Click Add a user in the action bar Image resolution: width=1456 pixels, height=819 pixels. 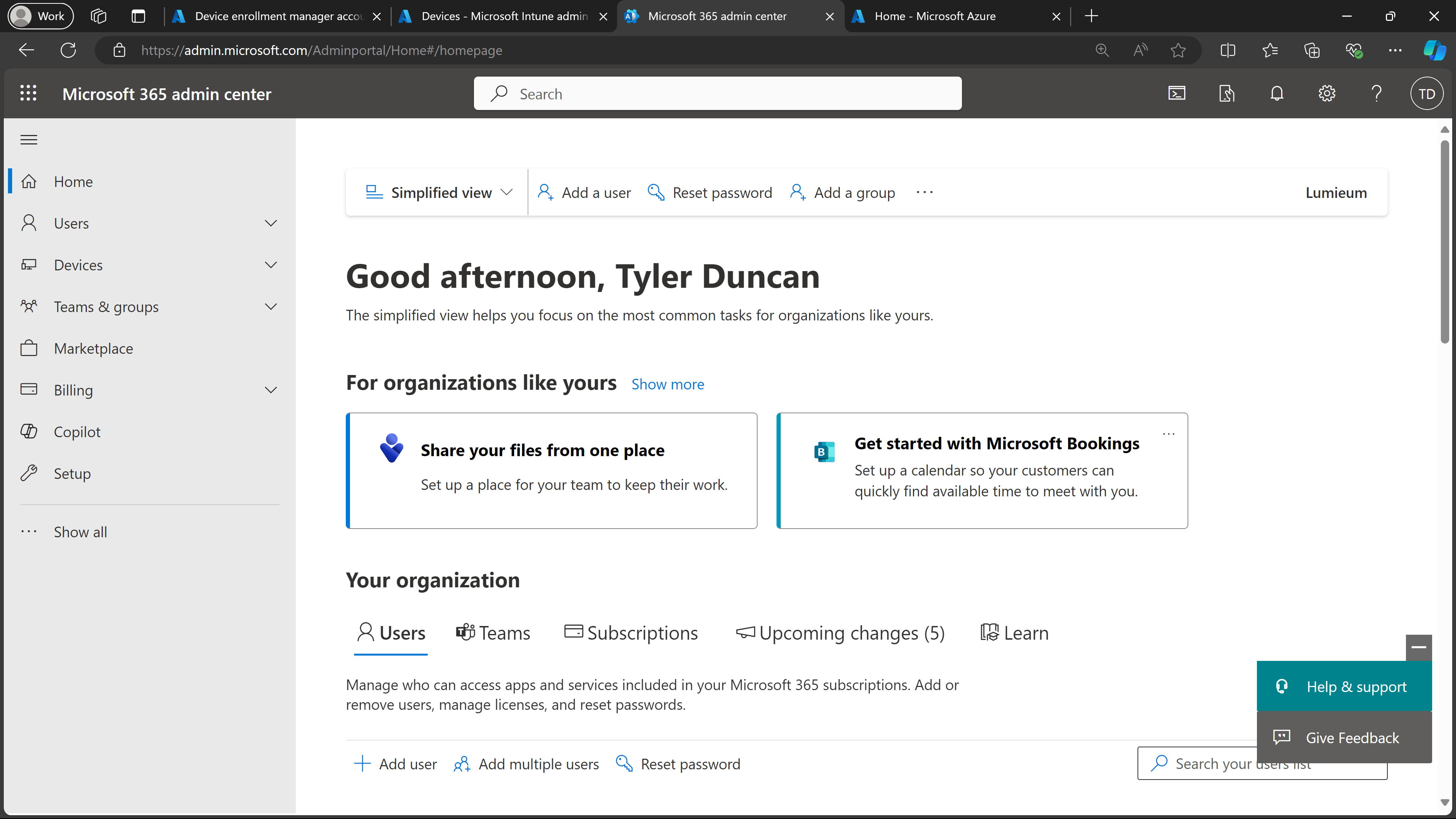(x=584, y=193)
